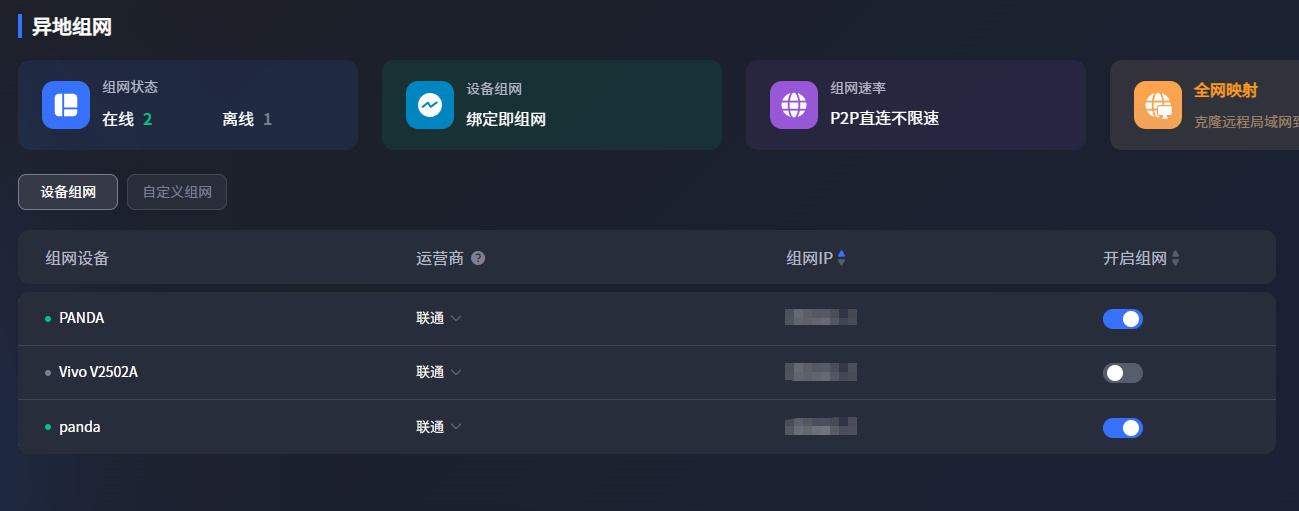Image resolution: width=1299 pixels, height=511 pixels.
Task: Click the green status dot beside PANDA
Action: coord(48,319)
